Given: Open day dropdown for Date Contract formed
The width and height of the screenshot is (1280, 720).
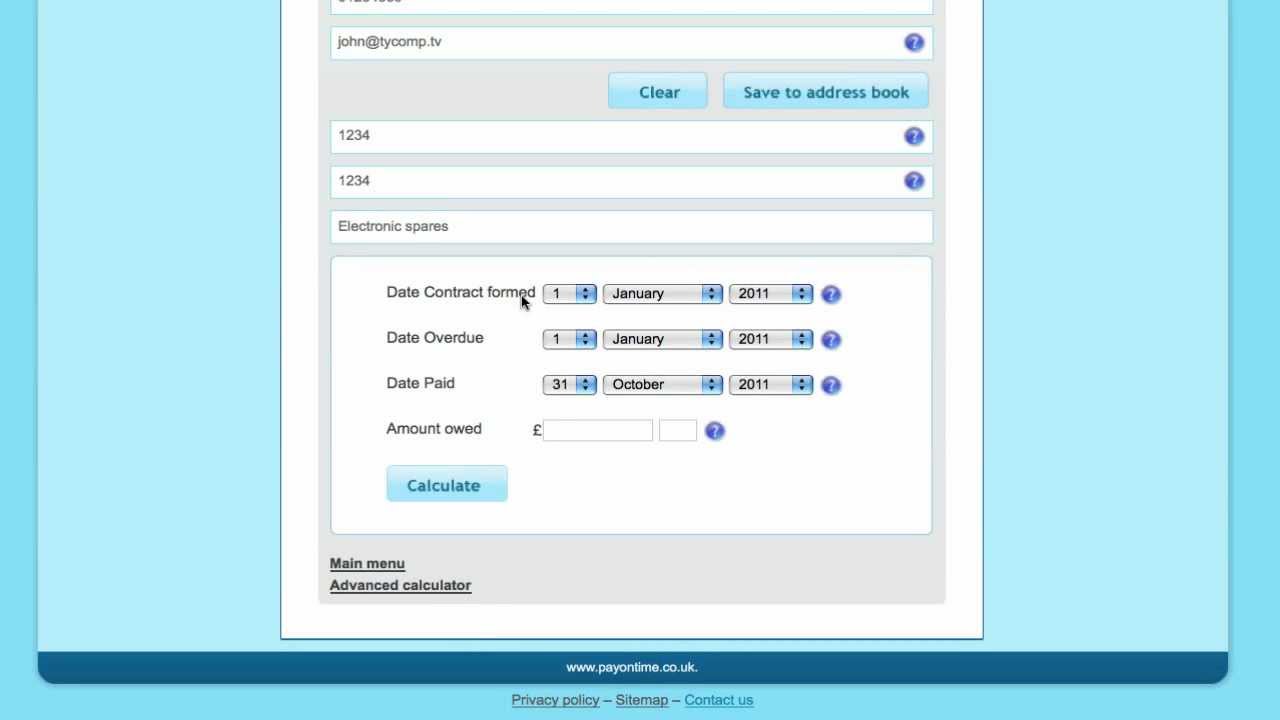Looking at the screenshot, I should pyautogui.click(x=570, y=294).
